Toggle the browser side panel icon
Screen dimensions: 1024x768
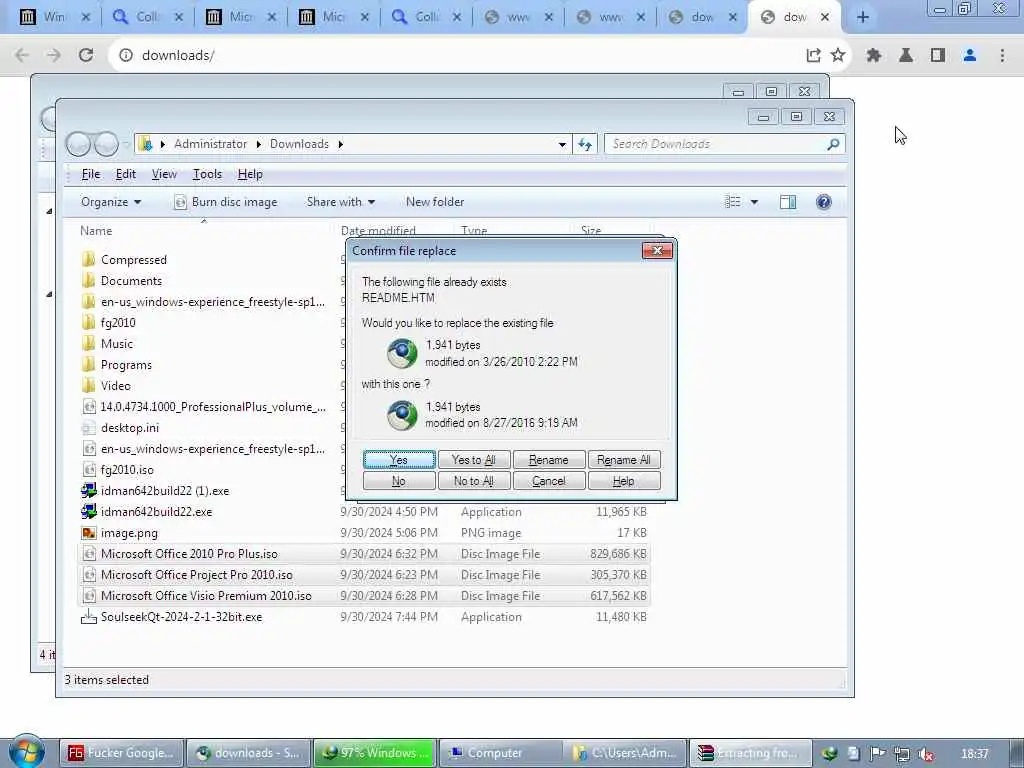(x=938, y=55)
